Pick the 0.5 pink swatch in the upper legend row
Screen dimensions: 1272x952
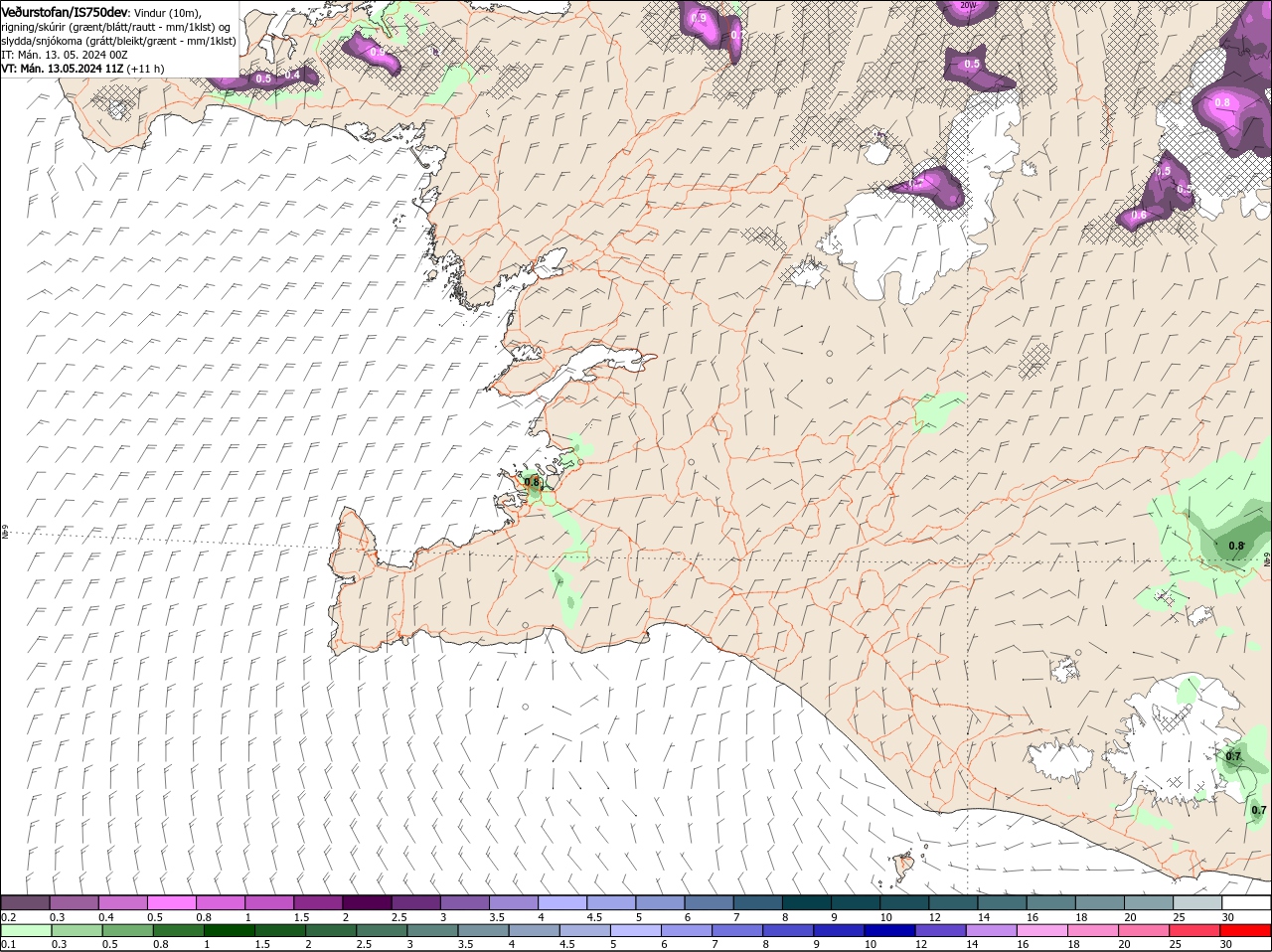[x=171, y=902]
